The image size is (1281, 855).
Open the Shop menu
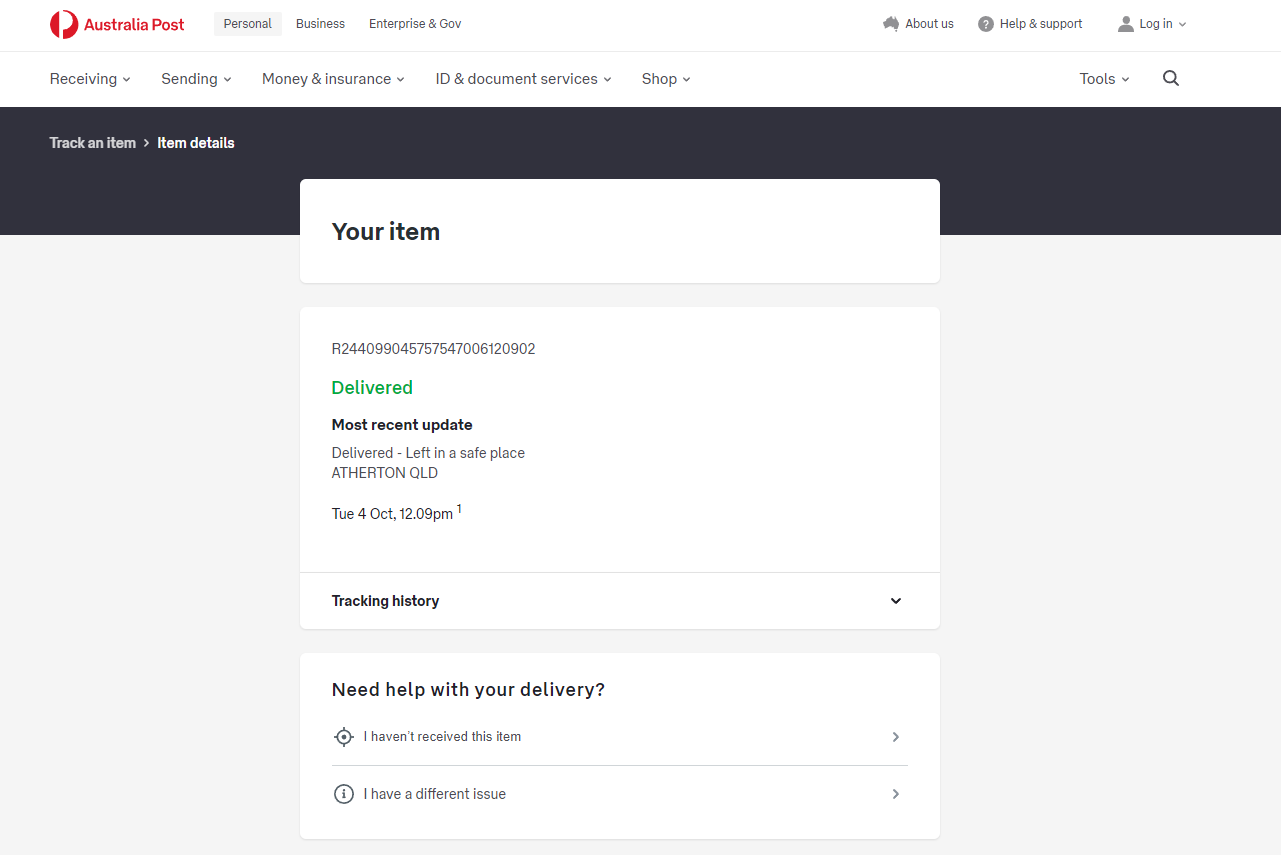click(666, 79)
